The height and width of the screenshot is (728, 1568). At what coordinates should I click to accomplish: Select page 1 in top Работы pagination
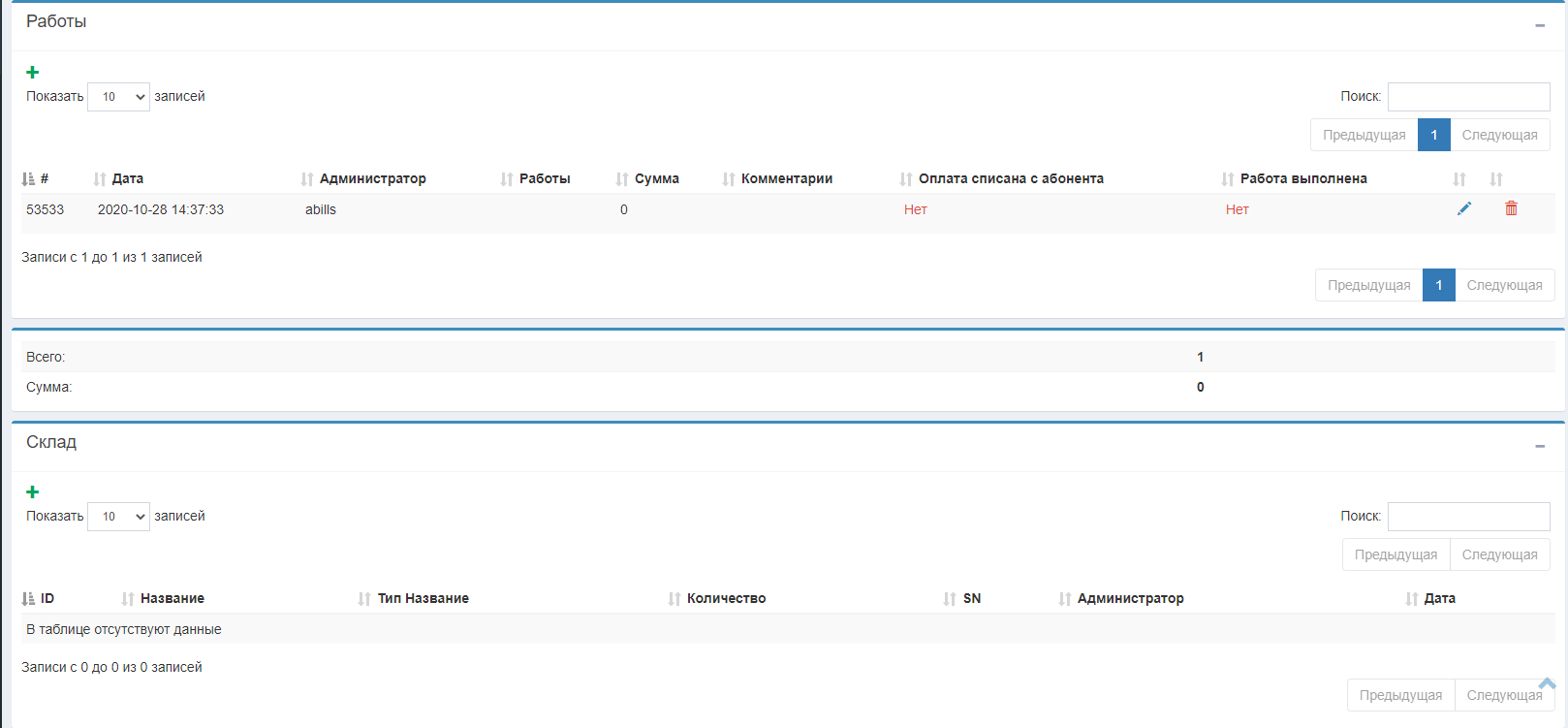click(x=1433, y=135)
